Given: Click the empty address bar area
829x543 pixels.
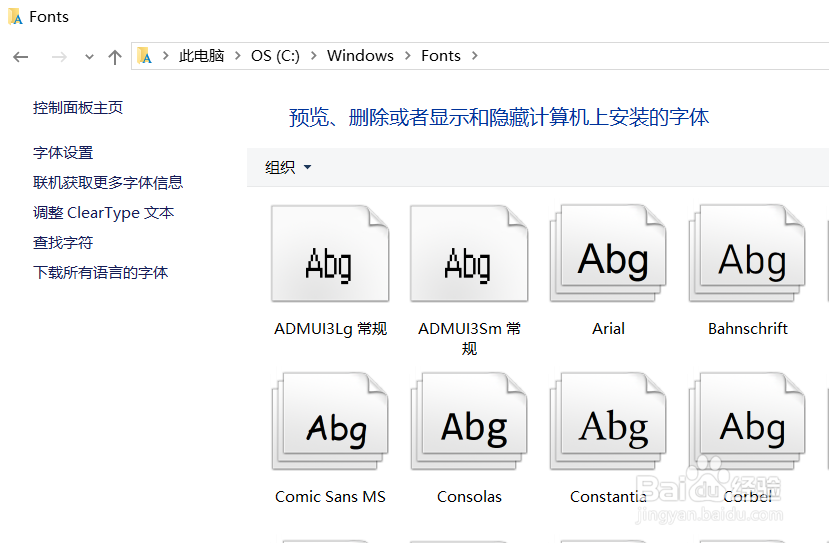Looking at the screenshot, I should point(656,56).
